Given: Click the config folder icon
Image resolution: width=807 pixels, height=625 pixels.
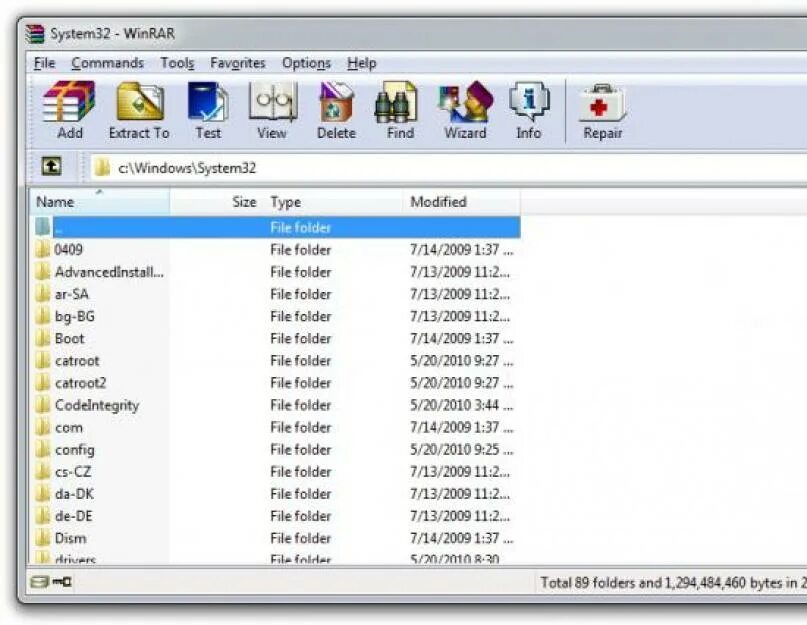Looking at the screenshot, I should coord(43,449).
